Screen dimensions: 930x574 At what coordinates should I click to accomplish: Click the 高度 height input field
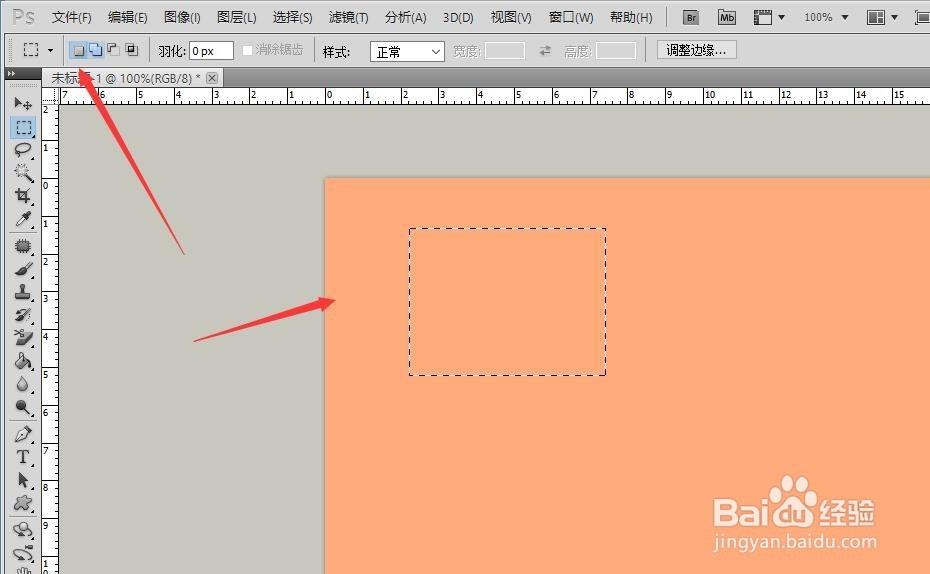tap(616, 51)
